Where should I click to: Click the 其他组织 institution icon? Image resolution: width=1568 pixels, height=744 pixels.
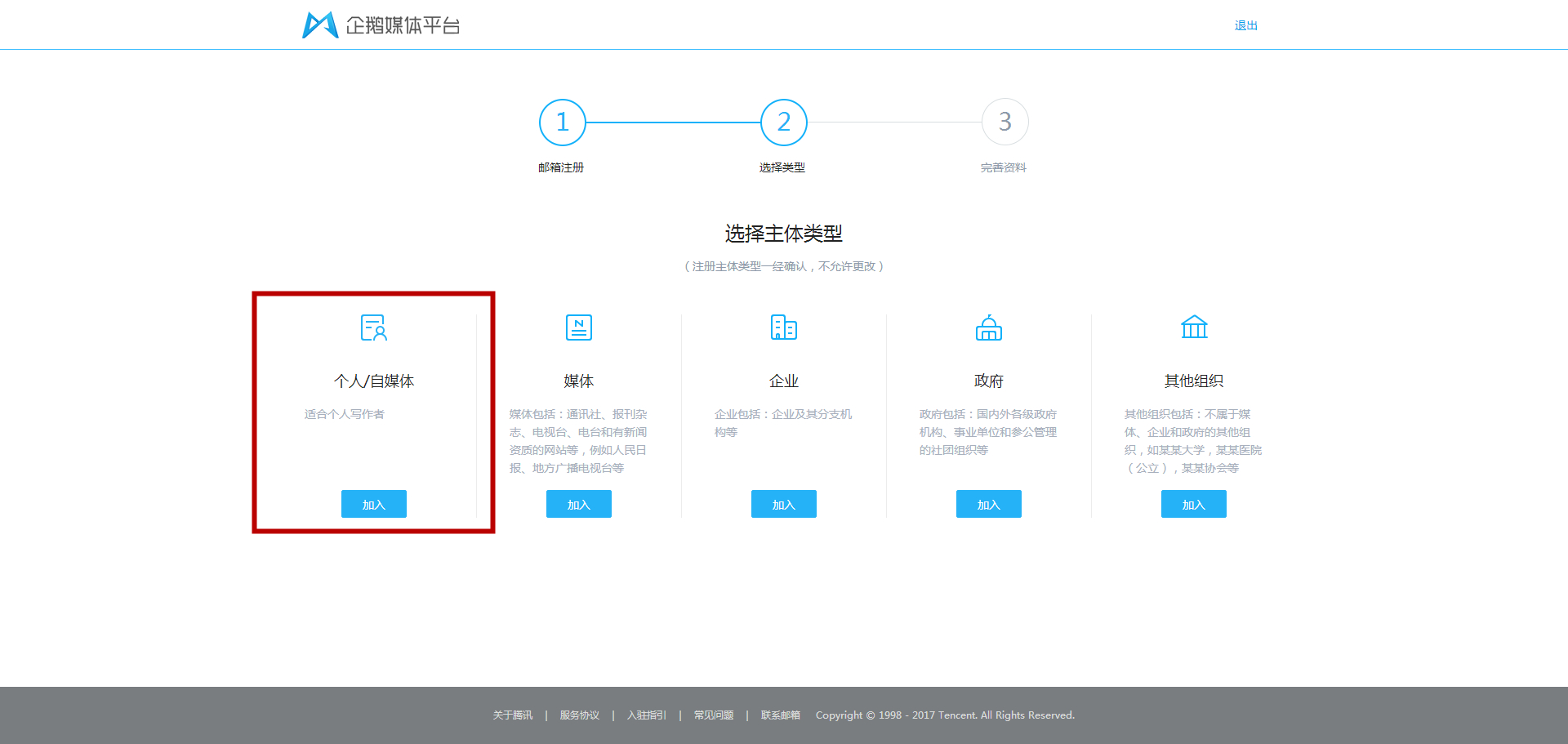1193,327
